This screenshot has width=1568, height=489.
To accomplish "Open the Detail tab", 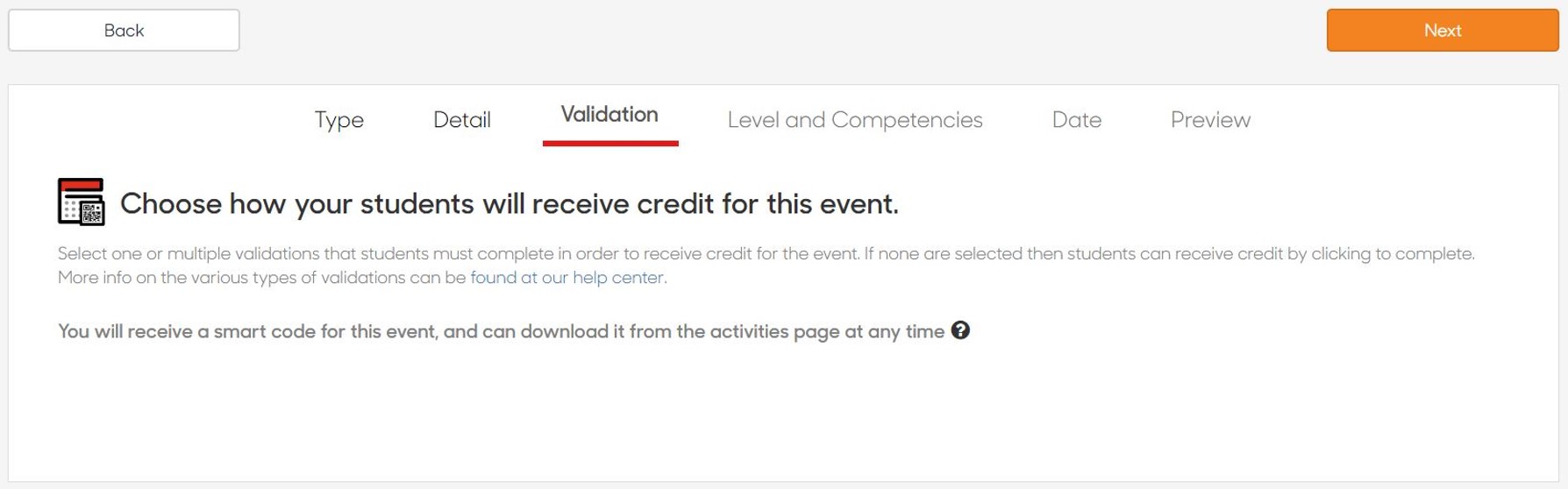I will pos(462,120).
